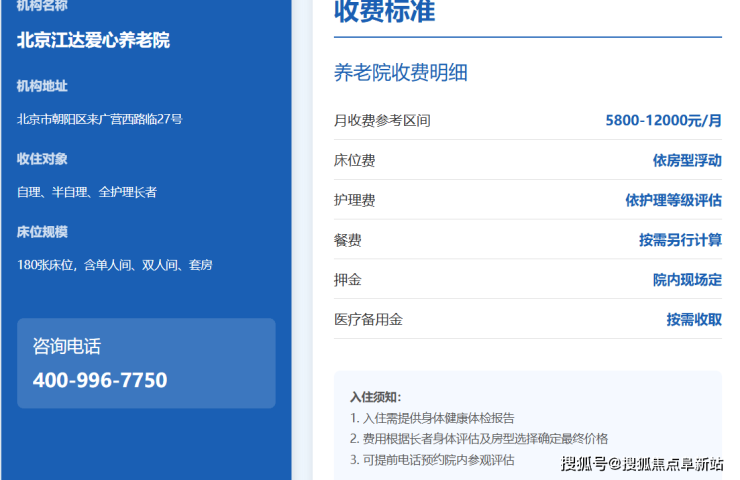Viewport: 740px width, 480px height.
Task: Select the 养老院收费明细 subtitle
Action: (401, 73)
